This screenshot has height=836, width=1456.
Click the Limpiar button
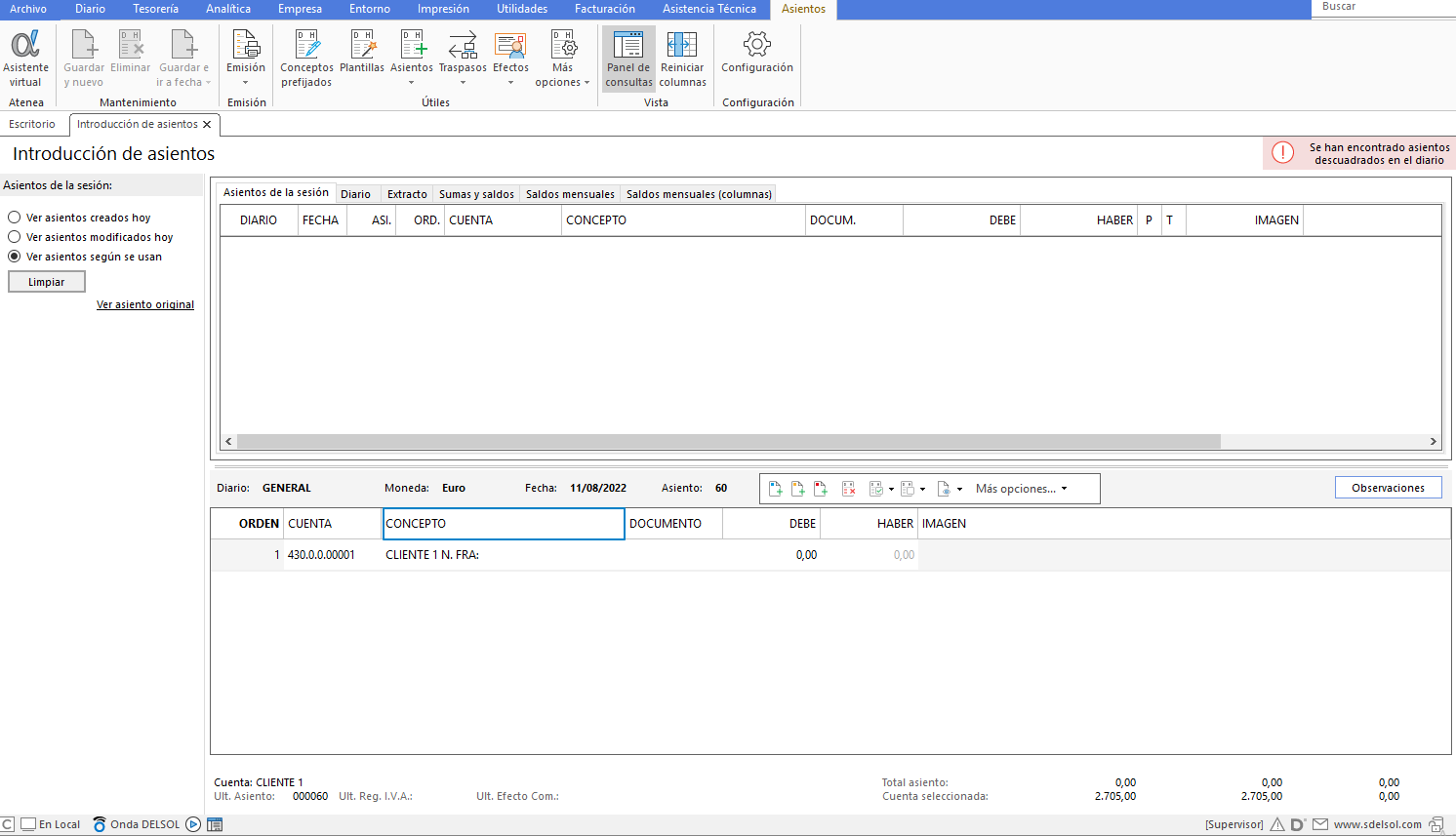pyautogui.click(x=47, y=282)
